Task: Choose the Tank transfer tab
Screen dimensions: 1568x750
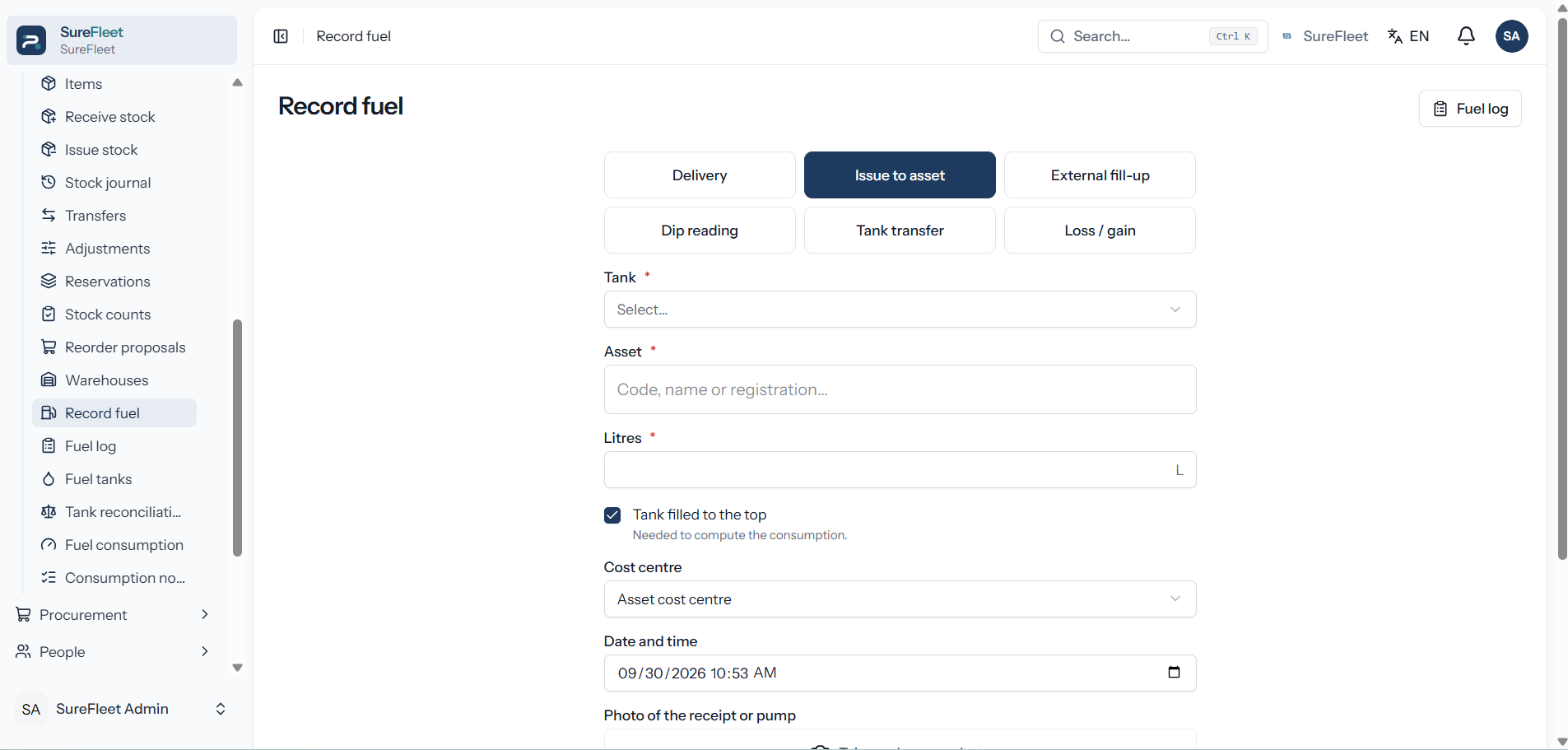Action: 900,231
